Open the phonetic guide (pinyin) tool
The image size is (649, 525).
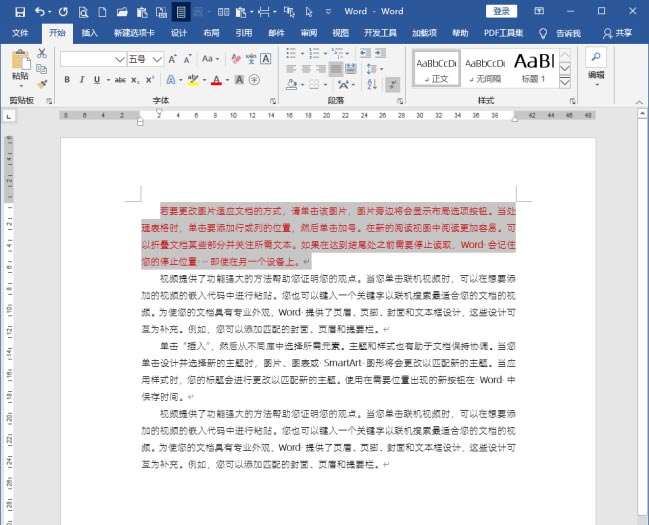click(x=251, y=59)
